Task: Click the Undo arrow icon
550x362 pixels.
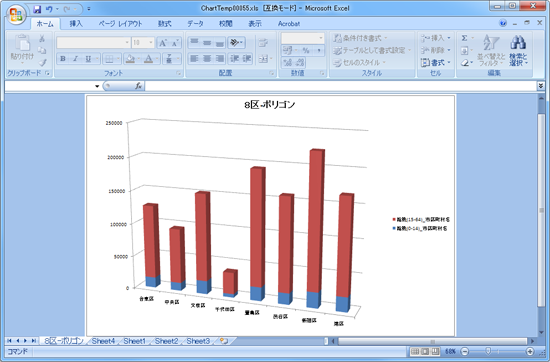Action: pos(49,9)
